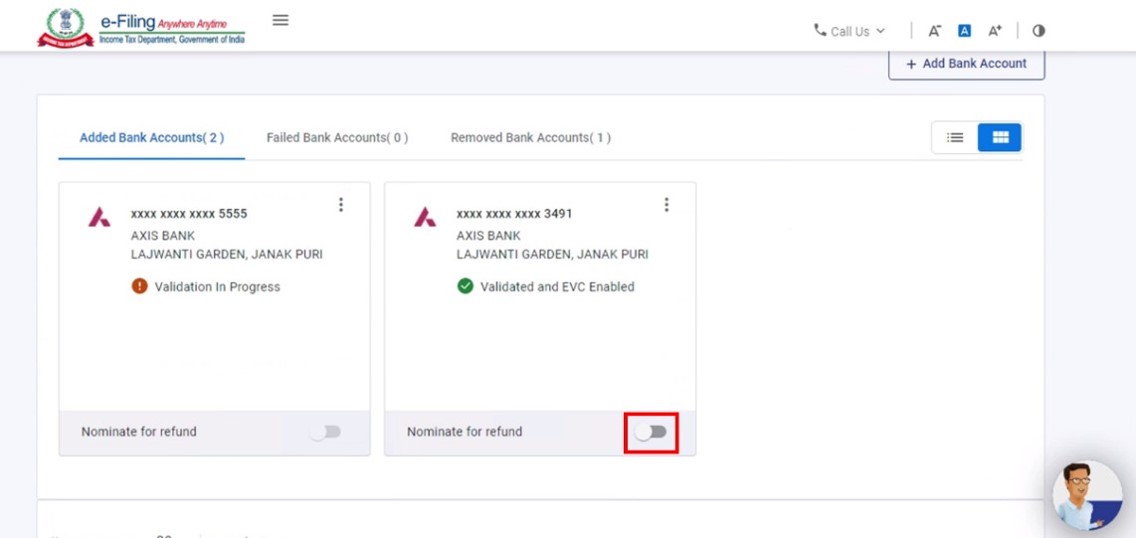Click the Add Bank Account button
The height and width of the screenshot is (538, 1136).
[966, 64]
